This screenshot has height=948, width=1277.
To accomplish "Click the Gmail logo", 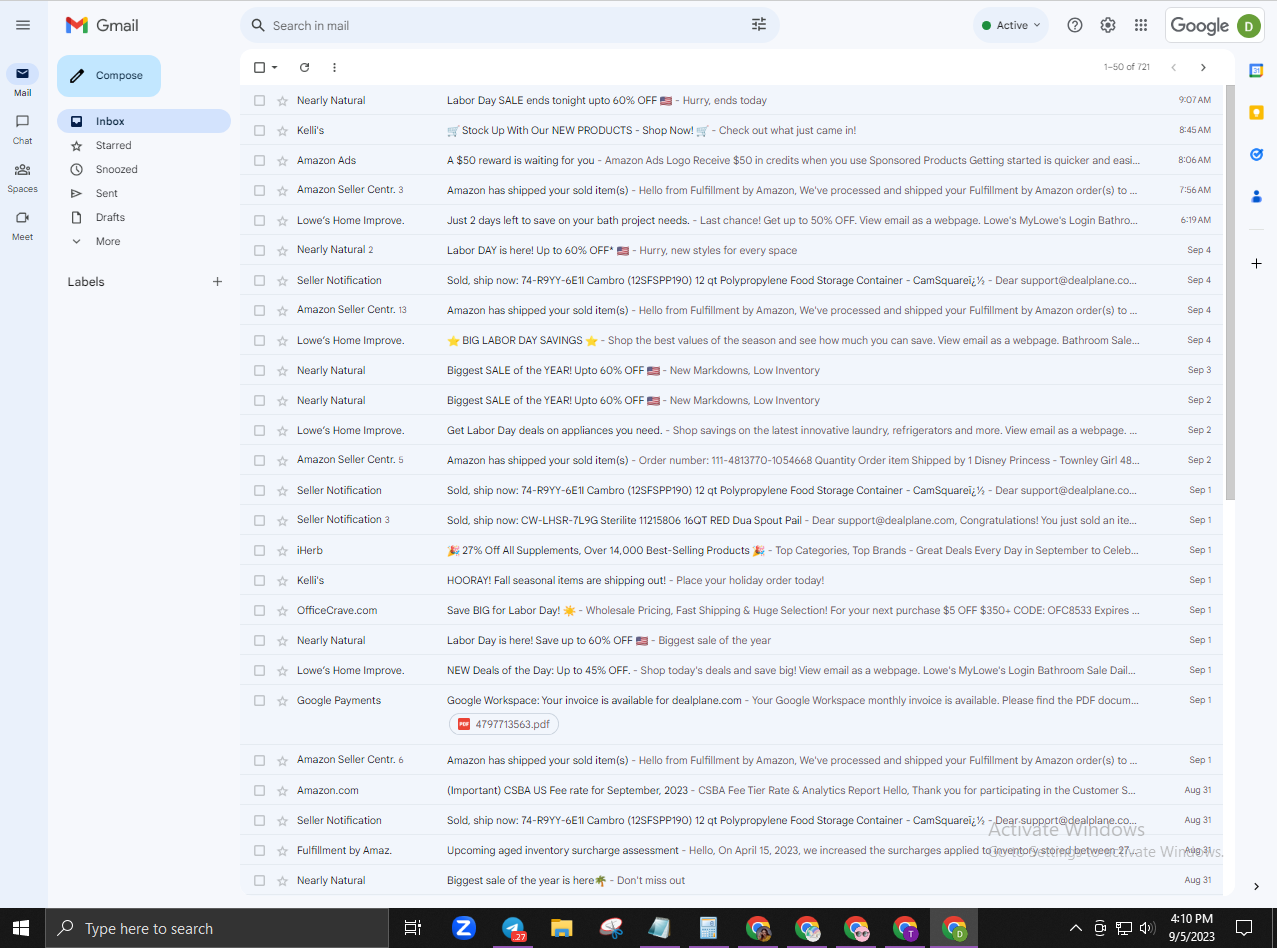I will tap(102, 25).
